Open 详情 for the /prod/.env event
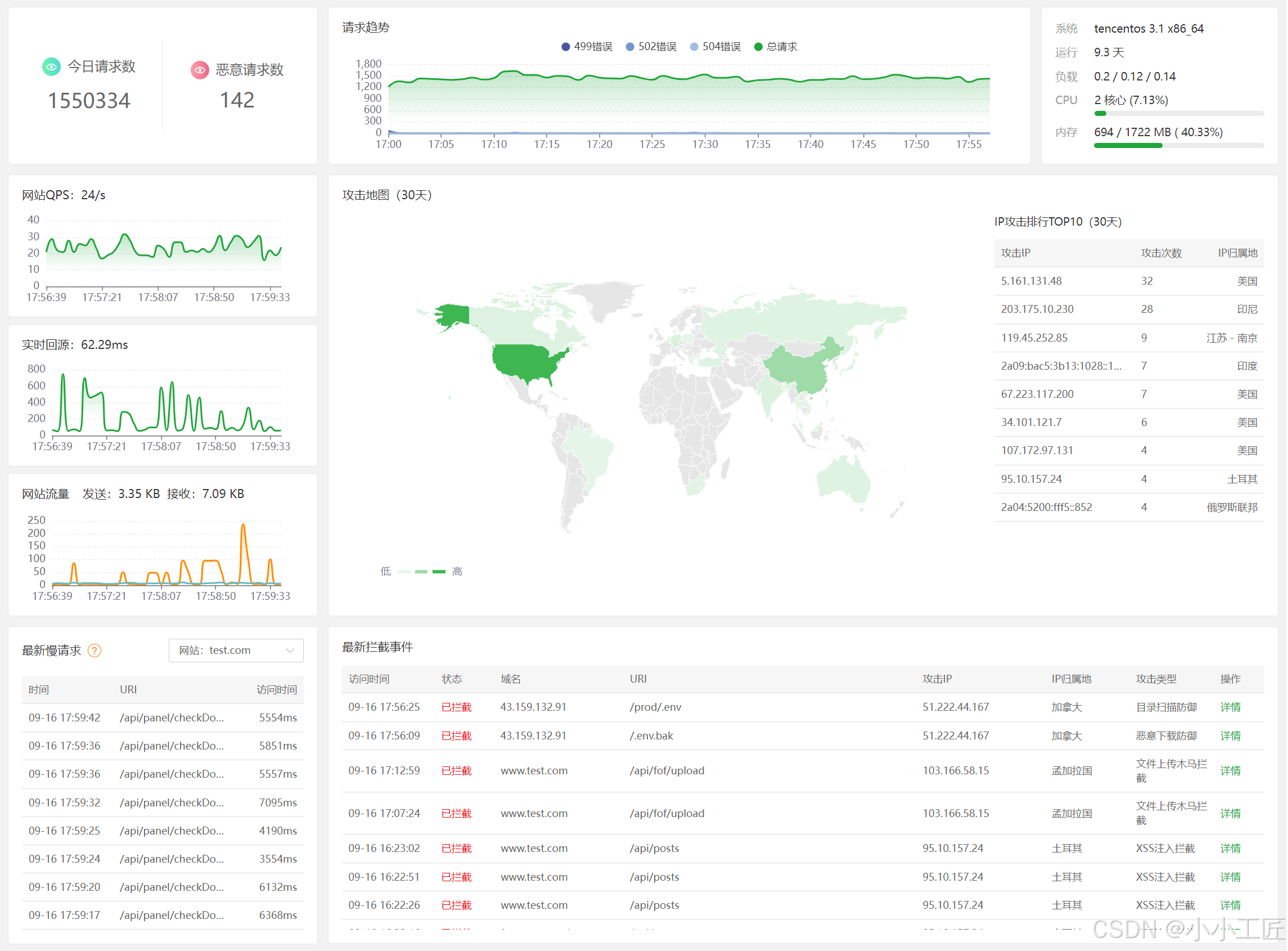The height and width of the screenshot is (951, 1288). click(x=1230, y=707)
